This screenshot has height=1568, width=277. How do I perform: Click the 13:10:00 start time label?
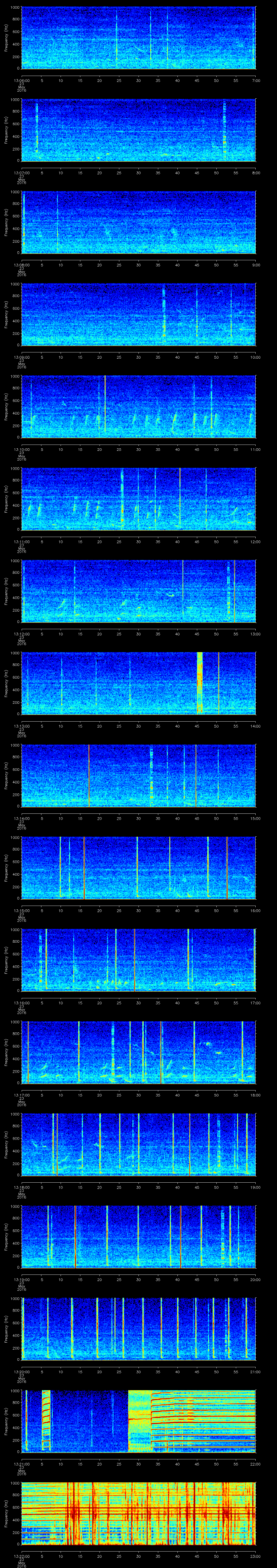tap(22, 449)
